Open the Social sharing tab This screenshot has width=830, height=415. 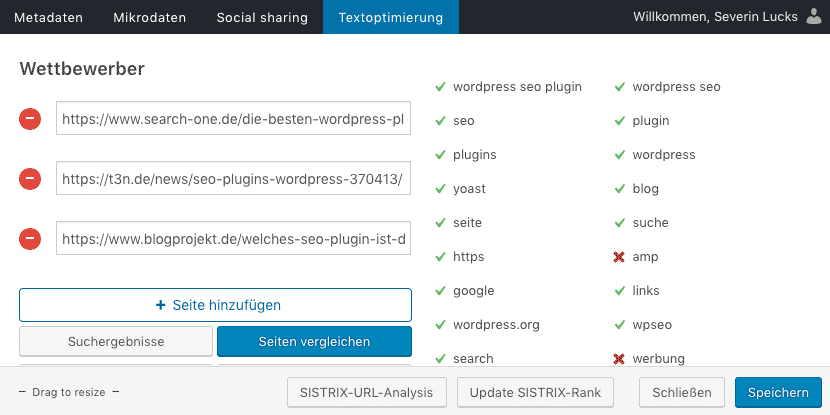click(263, 17)
